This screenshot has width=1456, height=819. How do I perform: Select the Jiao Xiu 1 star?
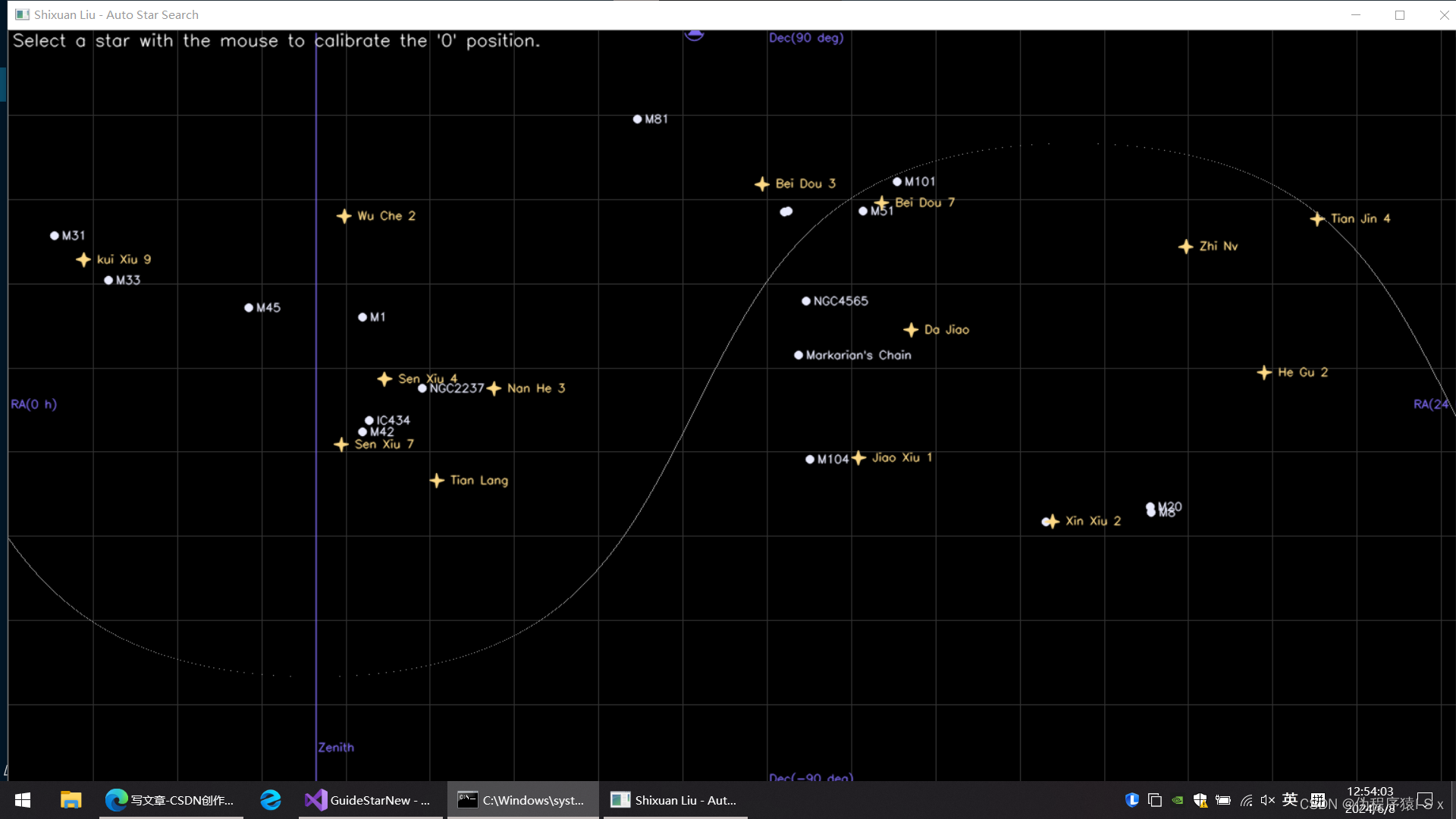858,458
